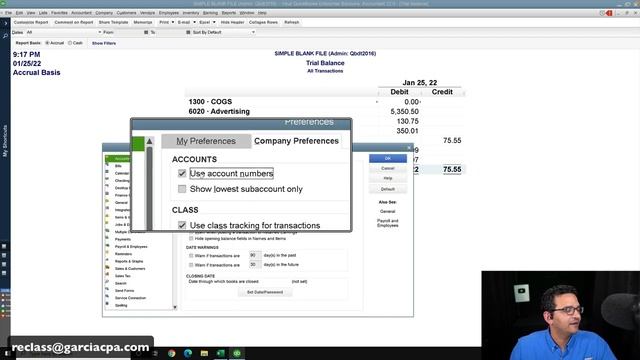Click Comment on Report button
The width and height of the screenshot is (640, 360).
[74, 22]
